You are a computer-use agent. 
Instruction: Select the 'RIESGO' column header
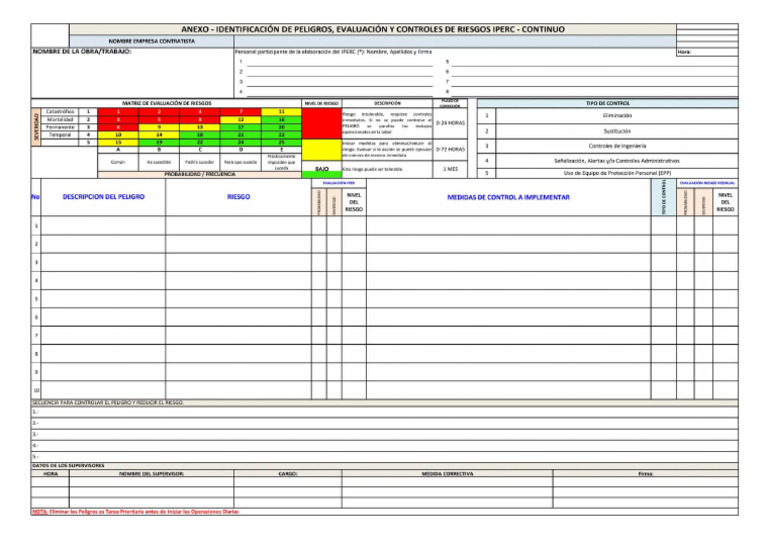(x=239, y=198)
